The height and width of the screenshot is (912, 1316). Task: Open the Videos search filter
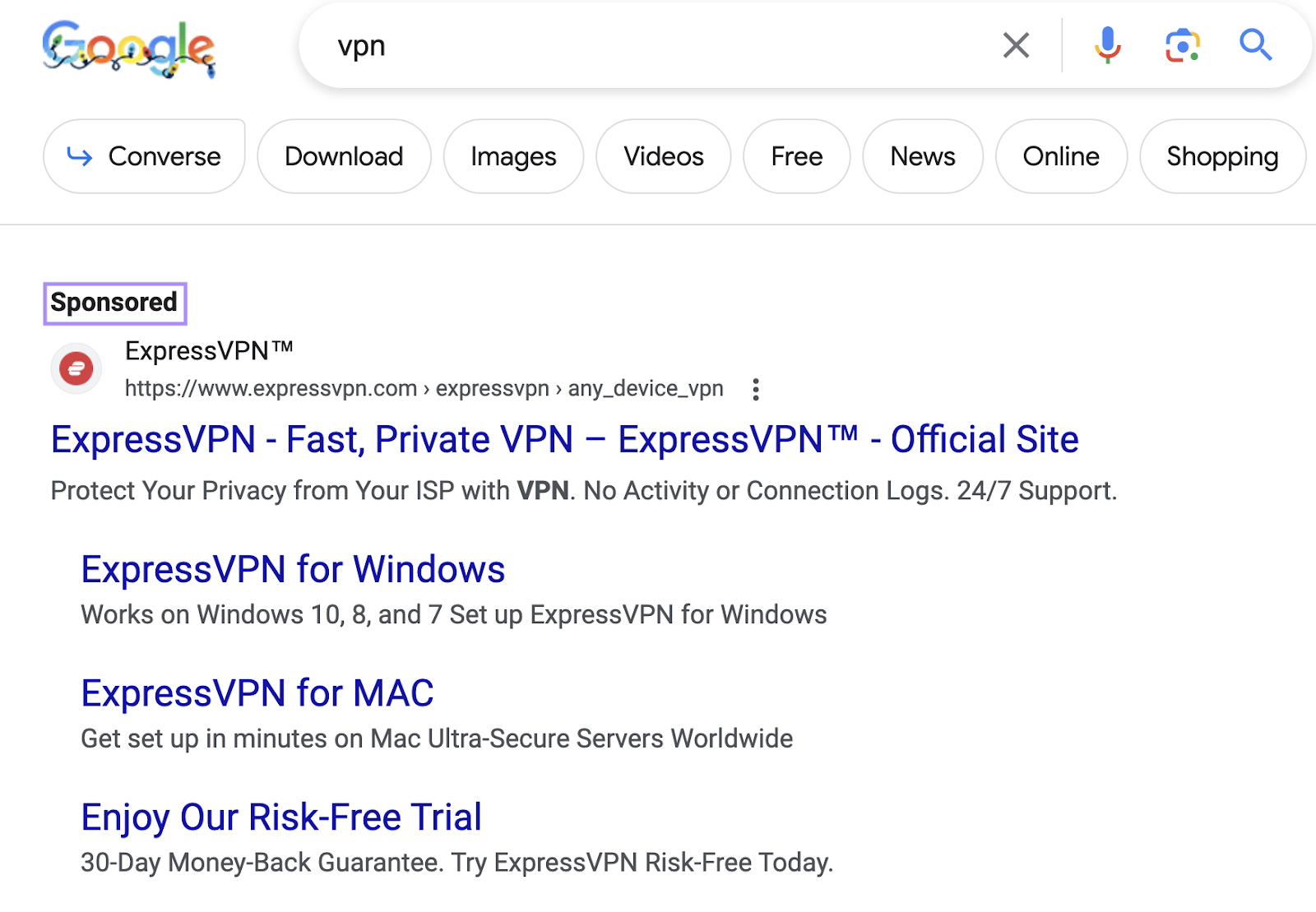pos(663,156)
